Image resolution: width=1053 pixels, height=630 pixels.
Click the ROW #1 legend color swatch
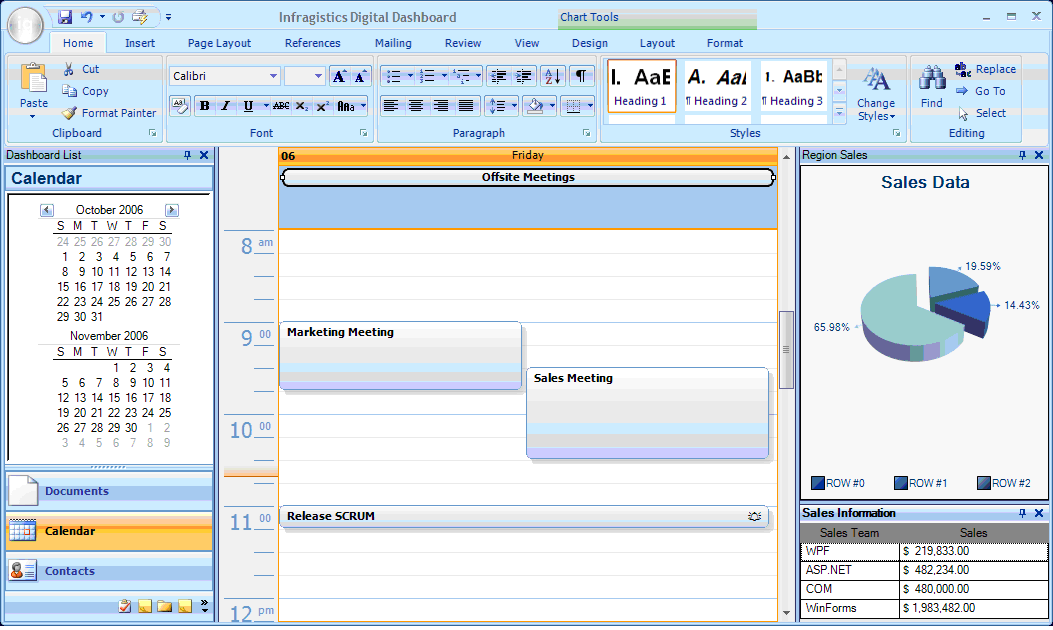pyautogui.click(x=900, y=483)
